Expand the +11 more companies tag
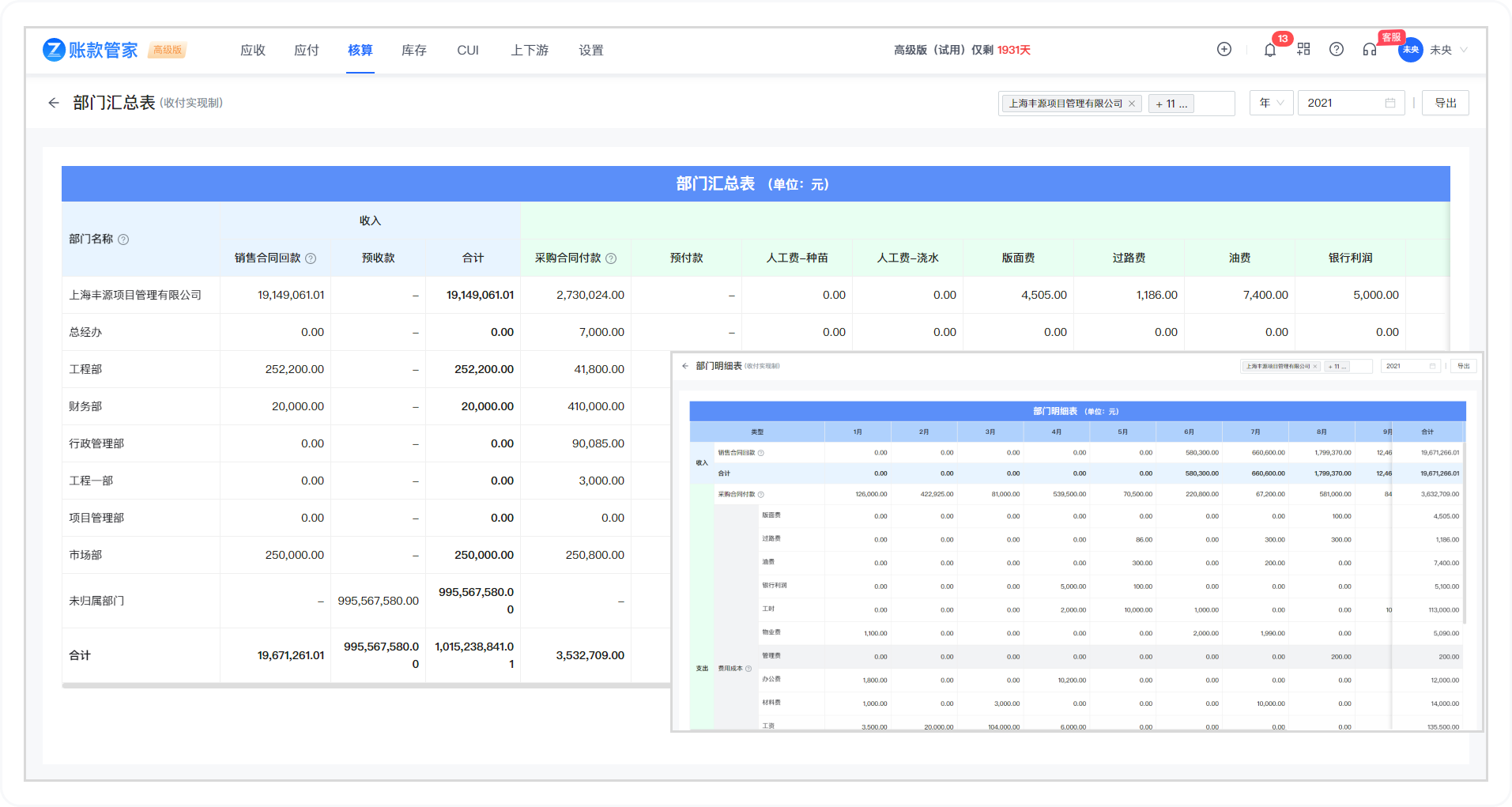 [x=1171, y=104]
